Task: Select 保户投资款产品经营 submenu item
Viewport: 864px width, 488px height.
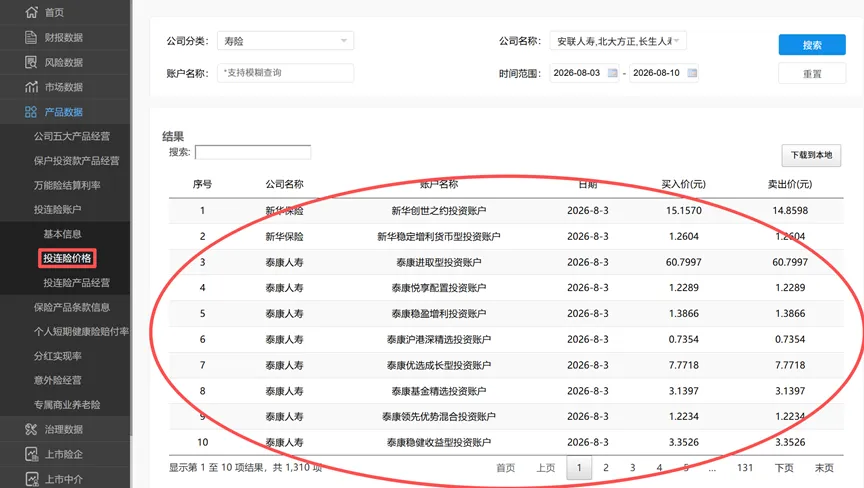Action: [77, 160]
